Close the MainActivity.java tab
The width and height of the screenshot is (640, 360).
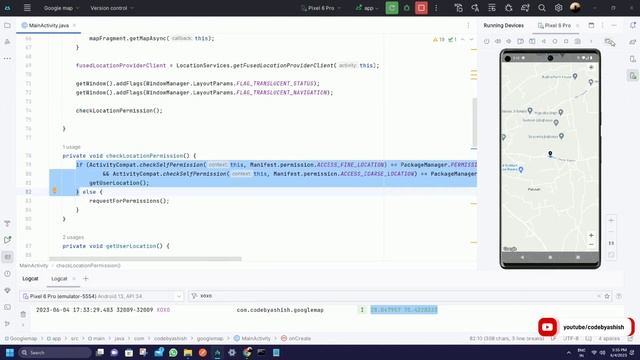pyautogui.click(x=74, y=25)
